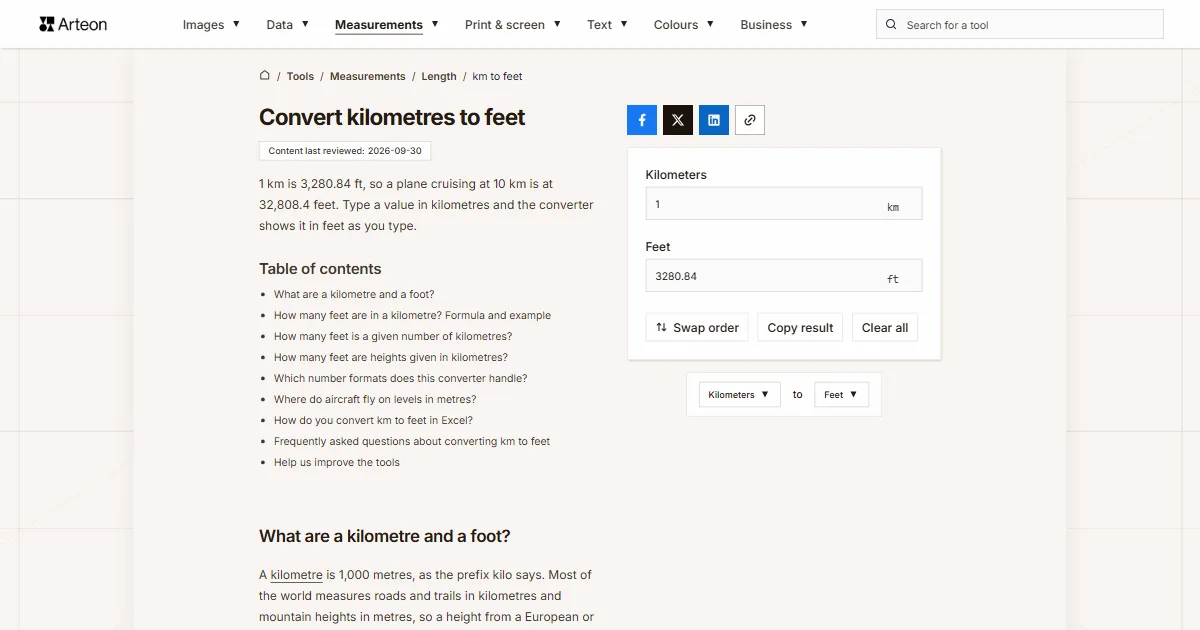Viewport: 1200px width, 630px height.
Task: Click 'km to feet' breadcrumb text
Action: [x=498, y=76]
